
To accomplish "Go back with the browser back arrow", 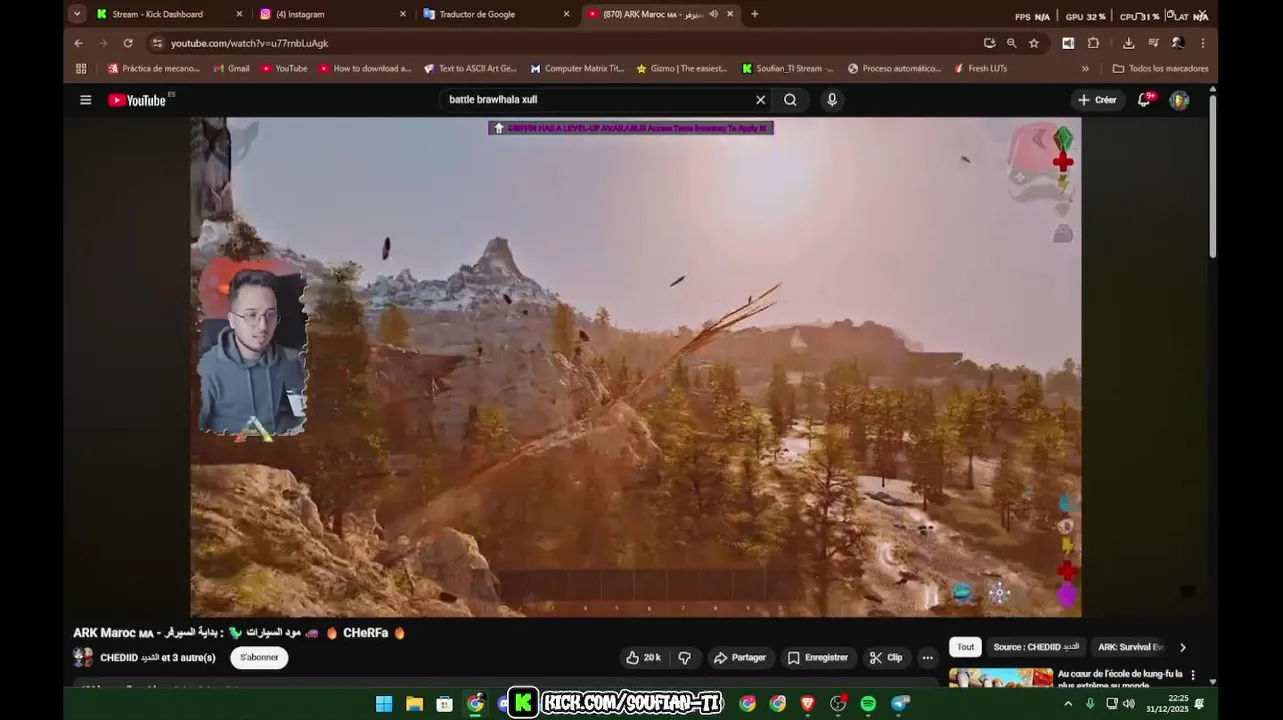I will (79, 43).
